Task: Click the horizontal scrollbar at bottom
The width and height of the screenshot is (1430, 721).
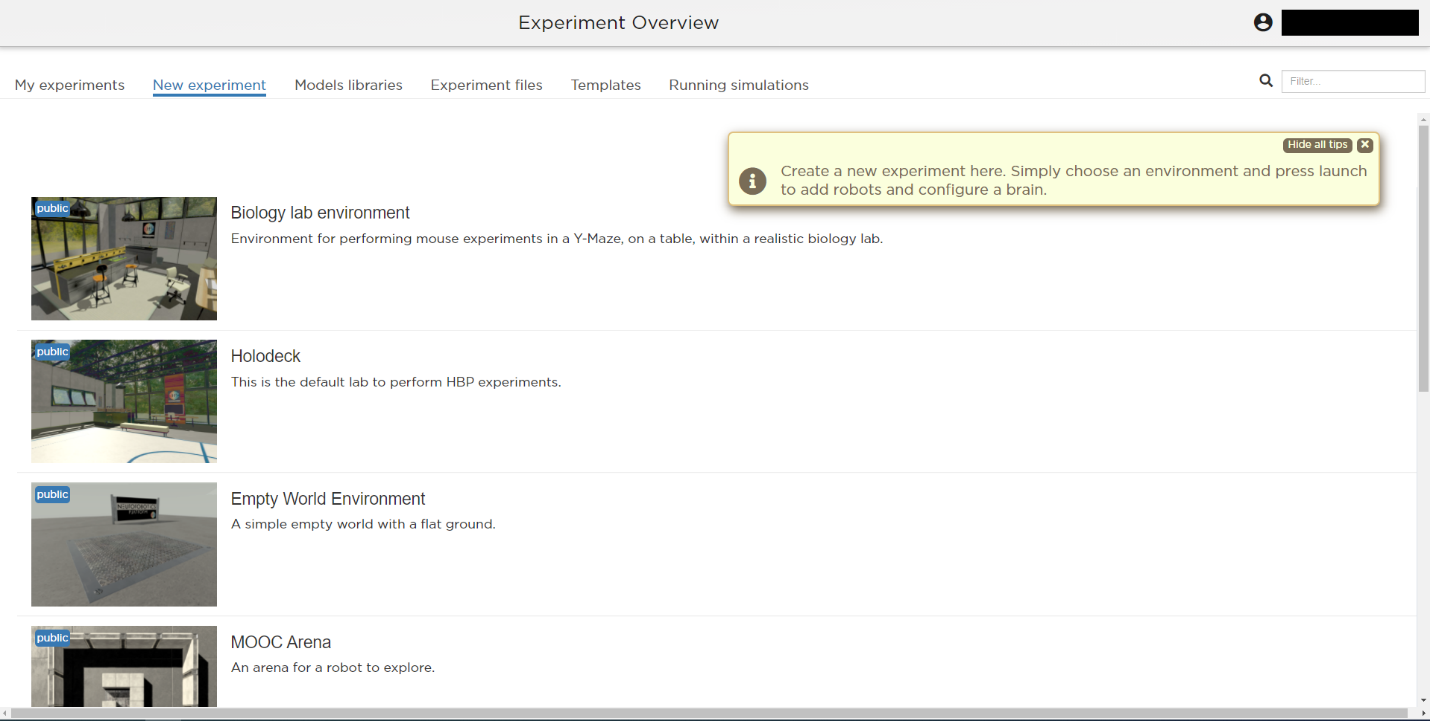Action: (x=709, y=714)
